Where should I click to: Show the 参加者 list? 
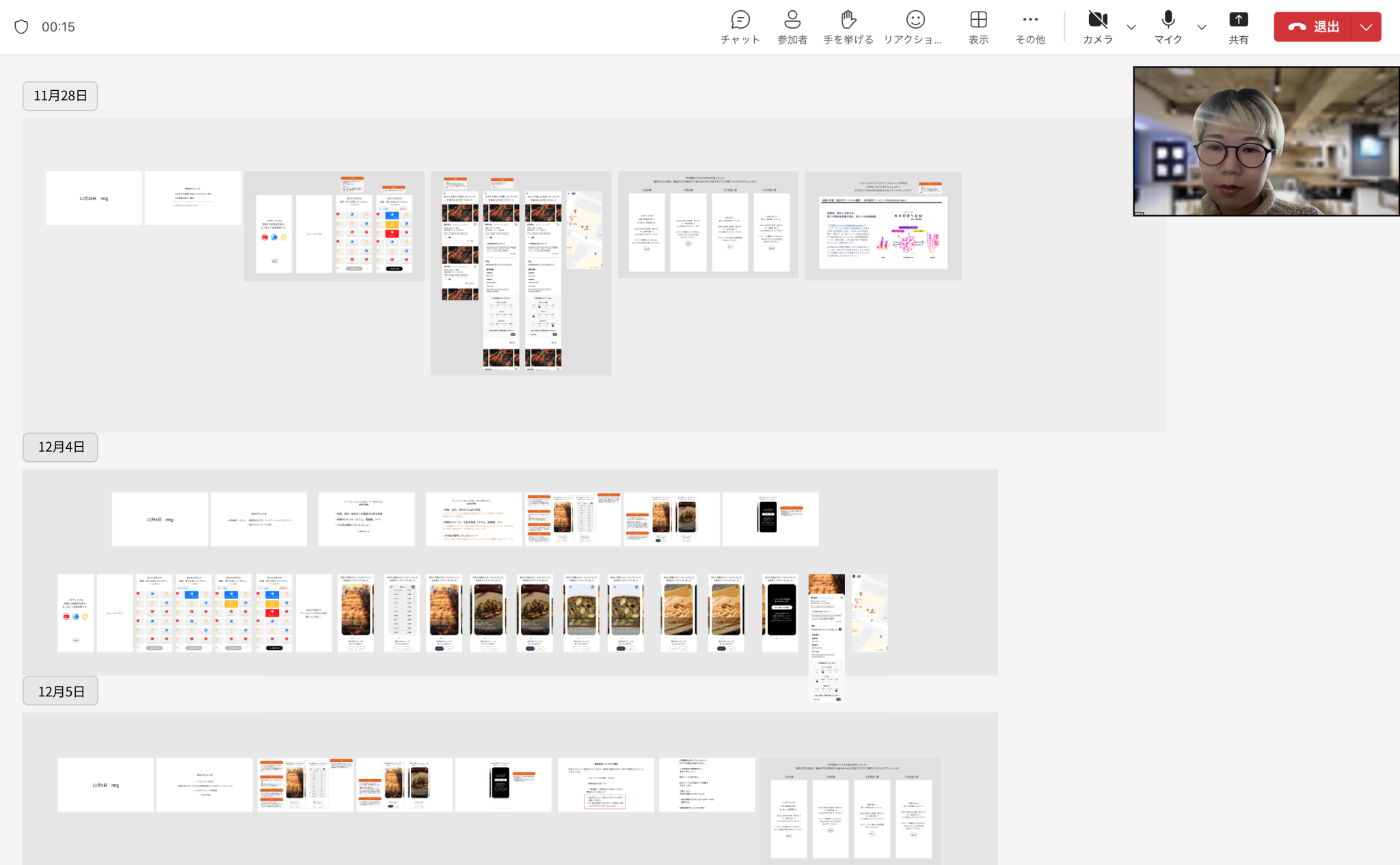pyautogui.click(x=792, y=27)
